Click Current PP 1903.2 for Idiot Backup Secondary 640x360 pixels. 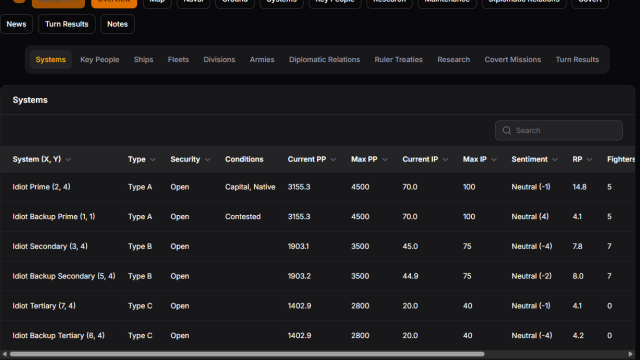299,276
